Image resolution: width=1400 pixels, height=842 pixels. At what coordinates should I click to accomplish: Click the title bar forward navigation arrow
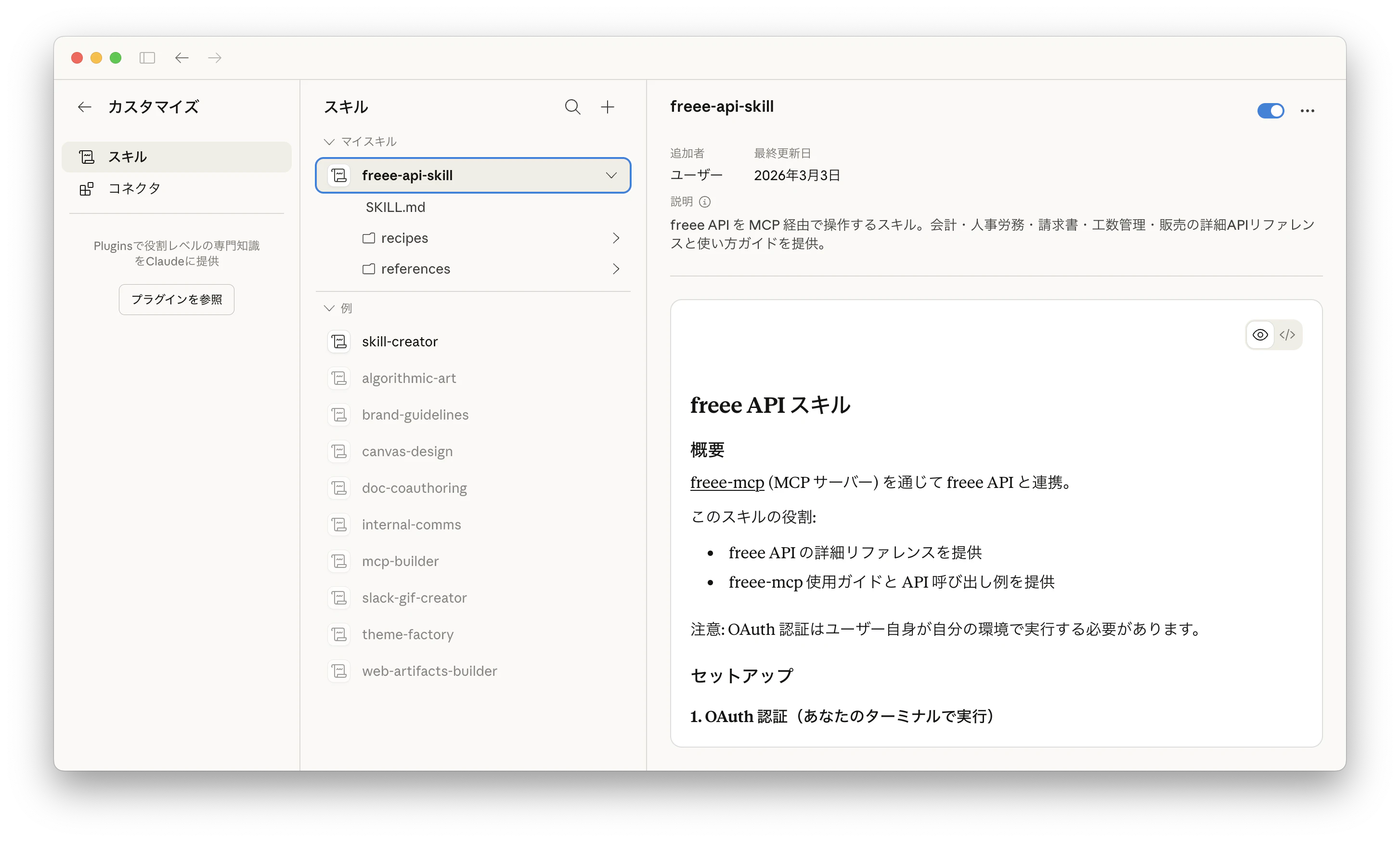pyautogui.click(x=215, y=58)
